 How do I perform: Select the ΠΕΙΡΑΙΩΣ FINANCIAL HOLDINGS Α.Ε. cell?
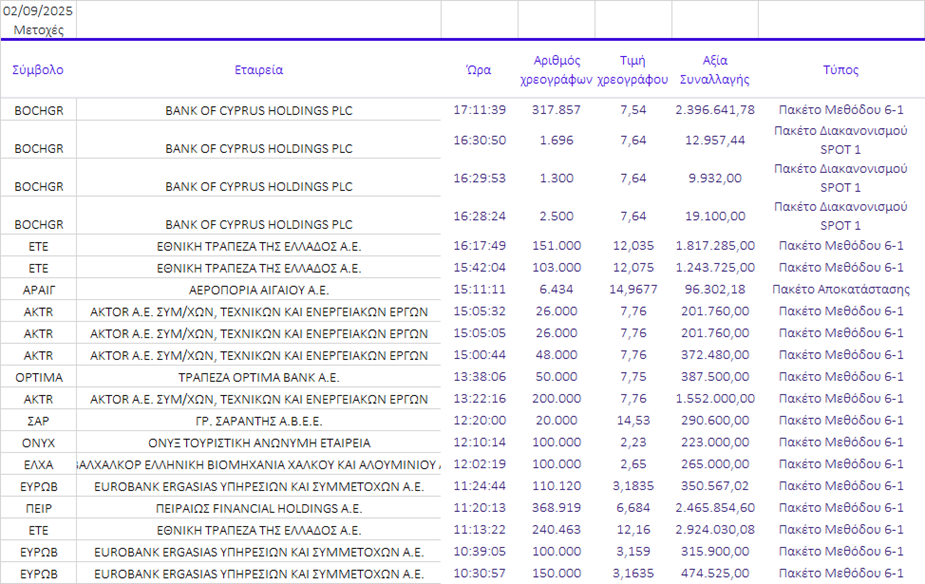pos(259,508)
